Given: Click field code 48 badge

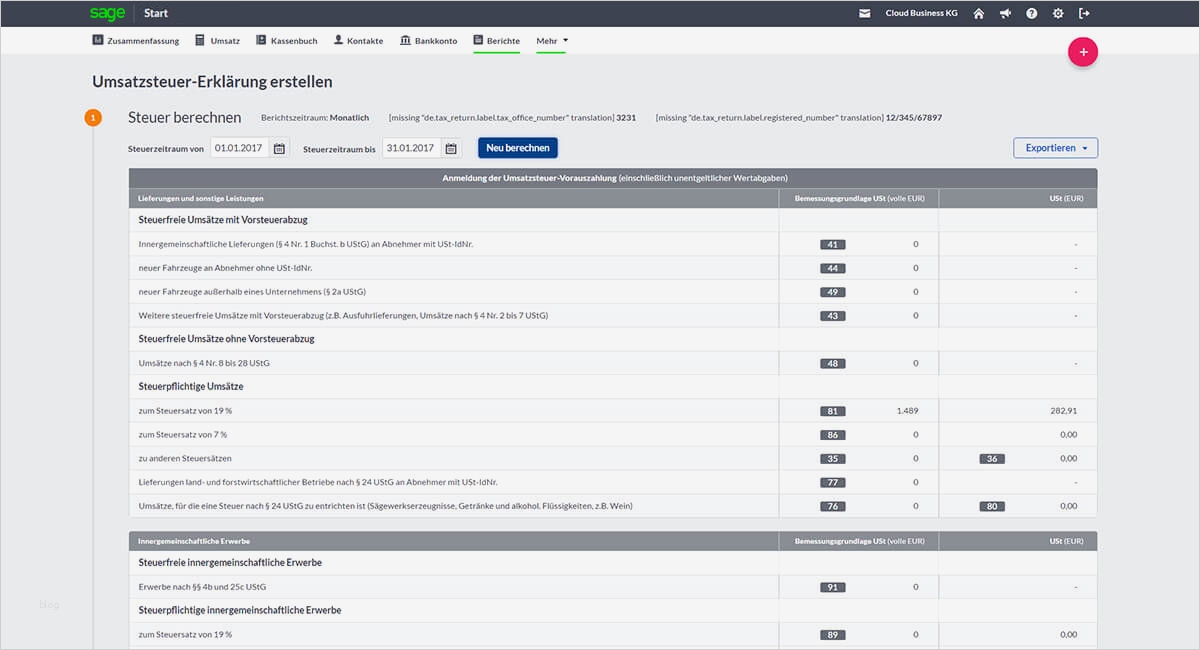Looking at the screenshot, I should pyautogui.click(x=833, y=363).
